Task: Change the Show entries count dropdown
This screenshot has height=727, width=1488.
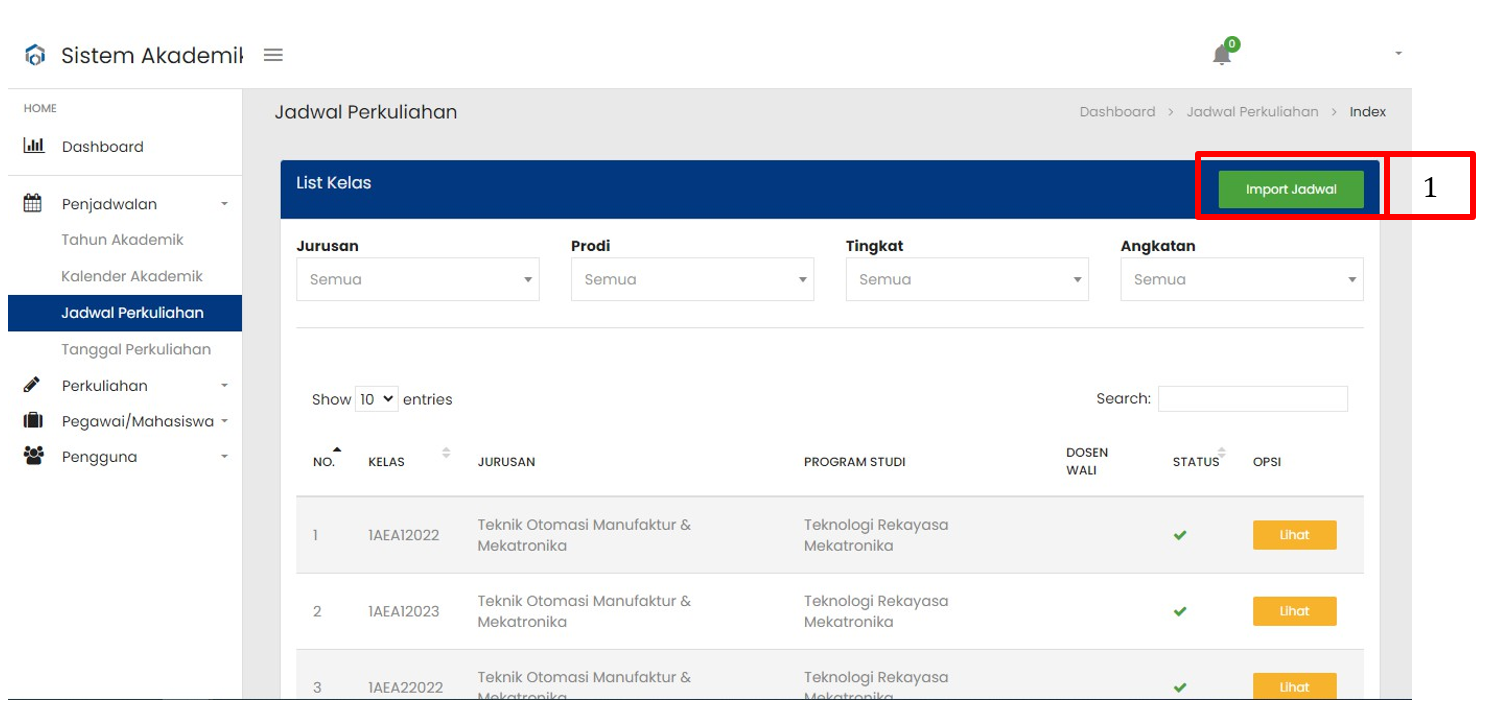Action: click(x=377, y=399)
